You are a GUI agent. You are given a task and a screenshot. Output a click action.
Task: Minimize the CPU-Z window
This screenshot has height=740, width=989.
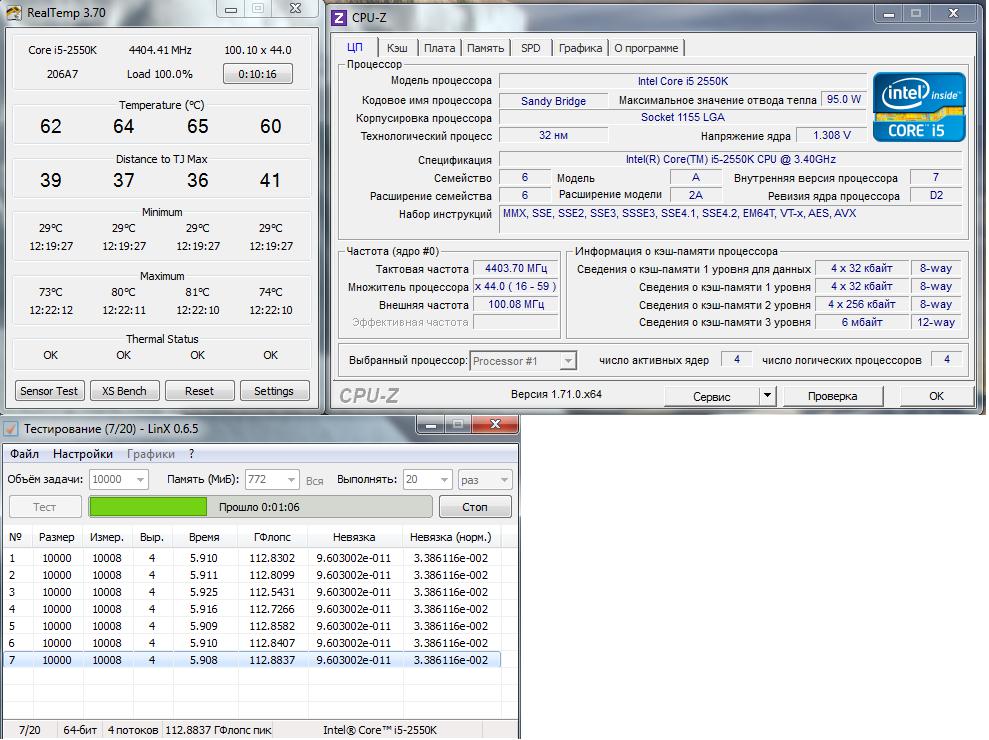click(889, 14)
